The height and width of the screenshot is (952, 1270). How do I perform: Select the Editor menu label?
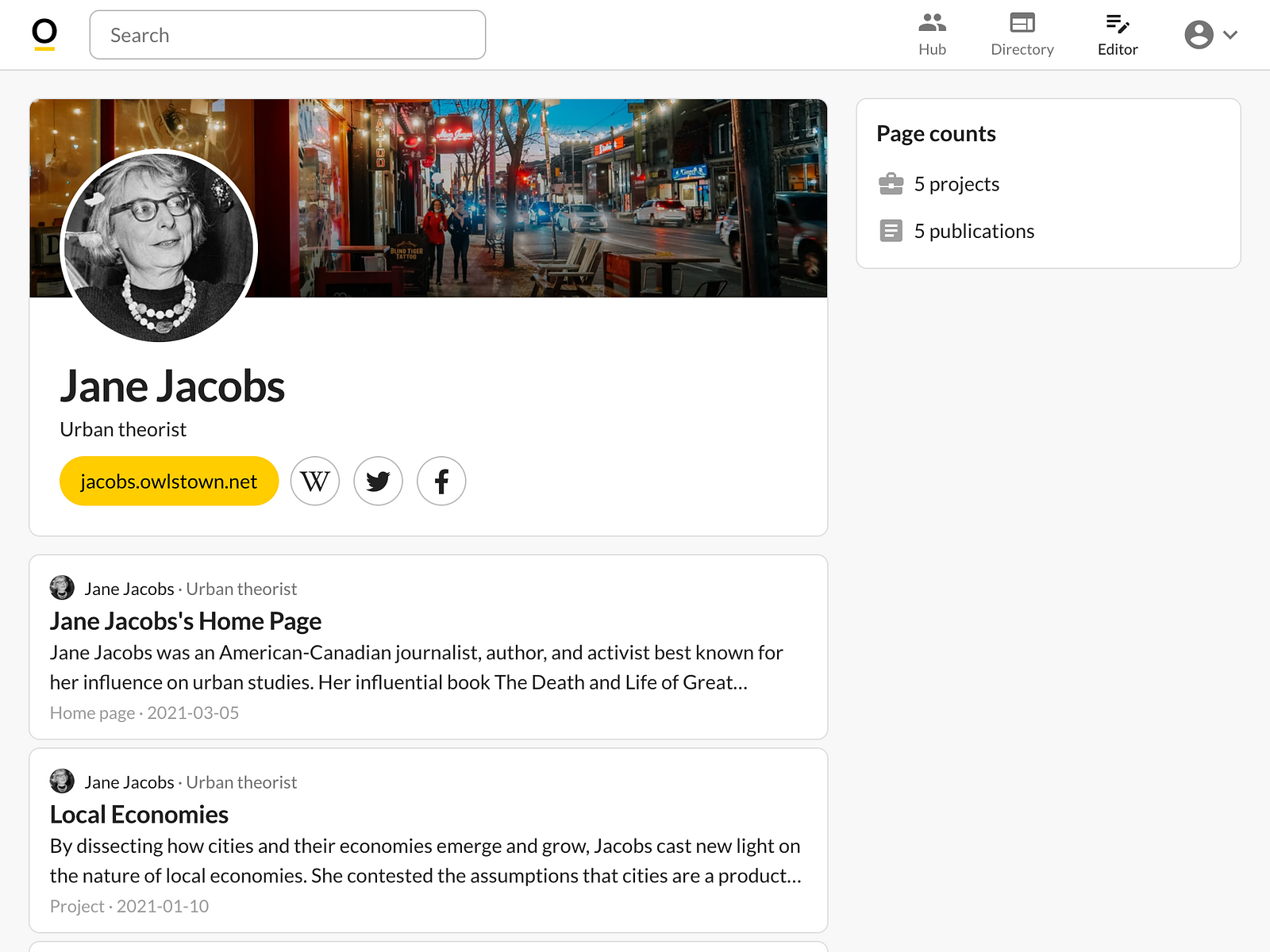(1118, 49)
